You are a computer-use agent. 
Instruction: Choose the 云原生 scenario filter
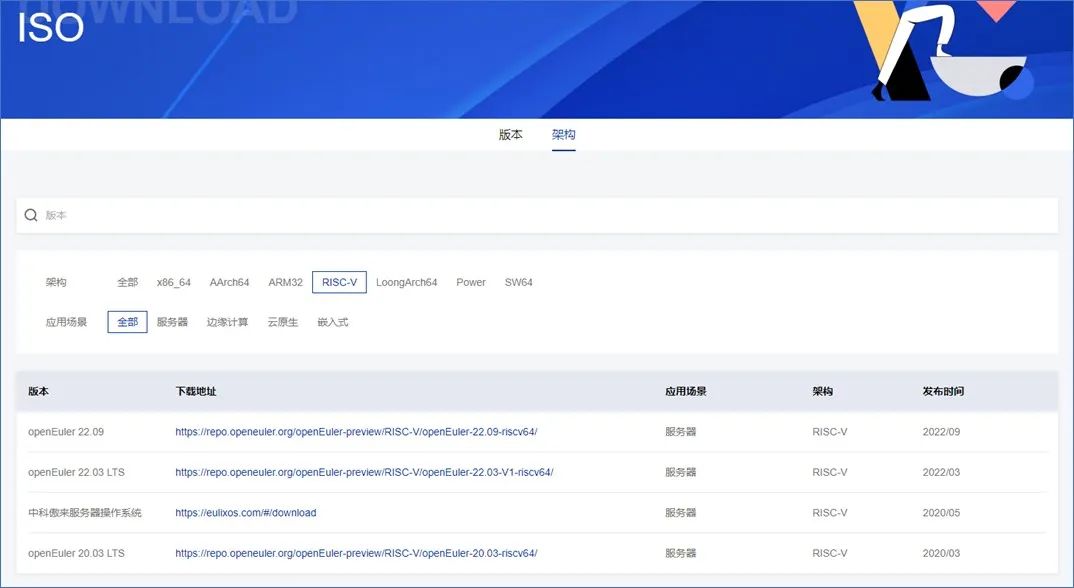(x=282, y=321)
